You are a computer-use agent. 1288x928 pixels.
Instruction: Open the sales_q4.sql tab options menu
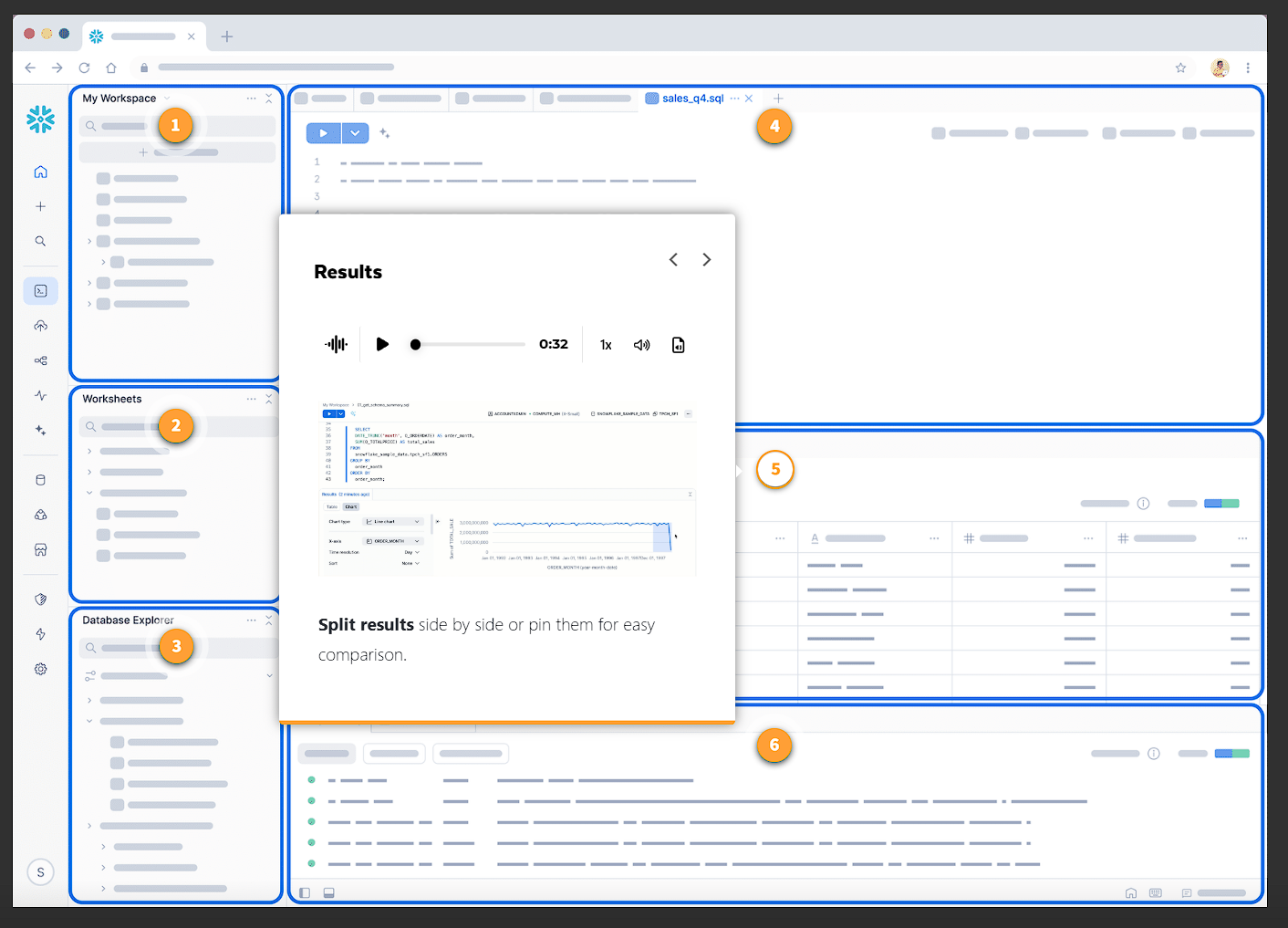tap(734, 99)
